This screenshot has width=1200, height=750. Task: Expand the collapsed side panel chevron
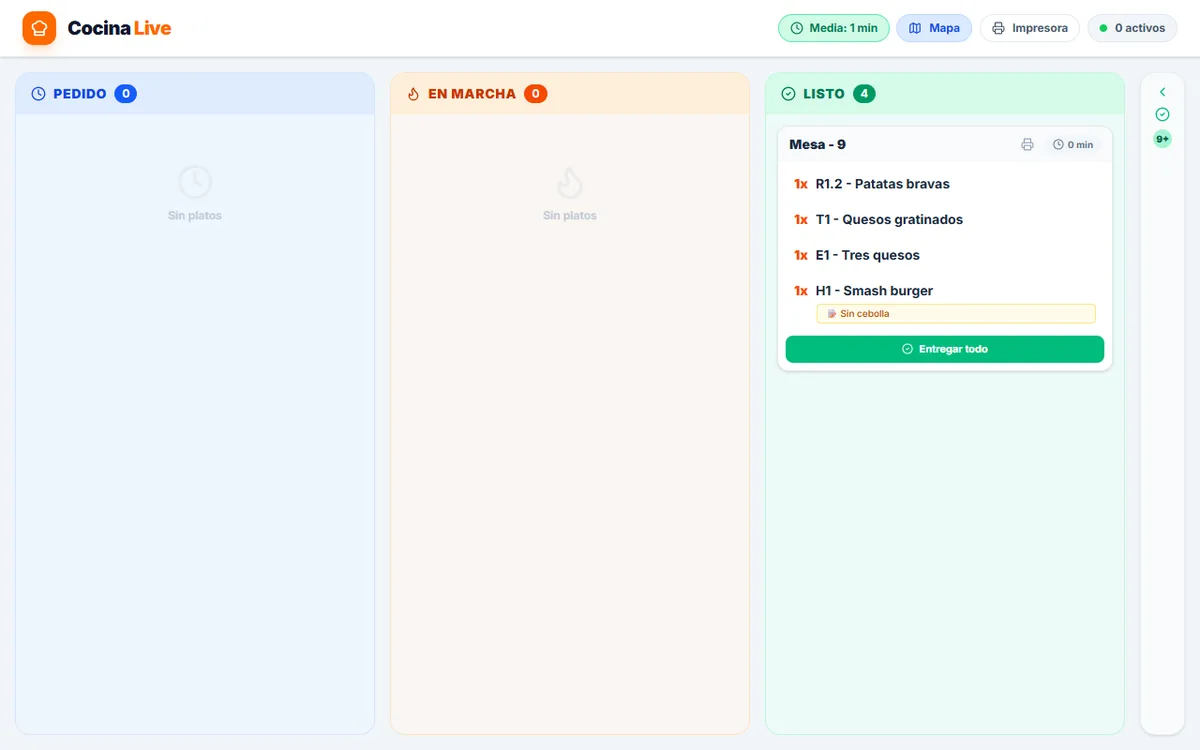pos(1162,92)
